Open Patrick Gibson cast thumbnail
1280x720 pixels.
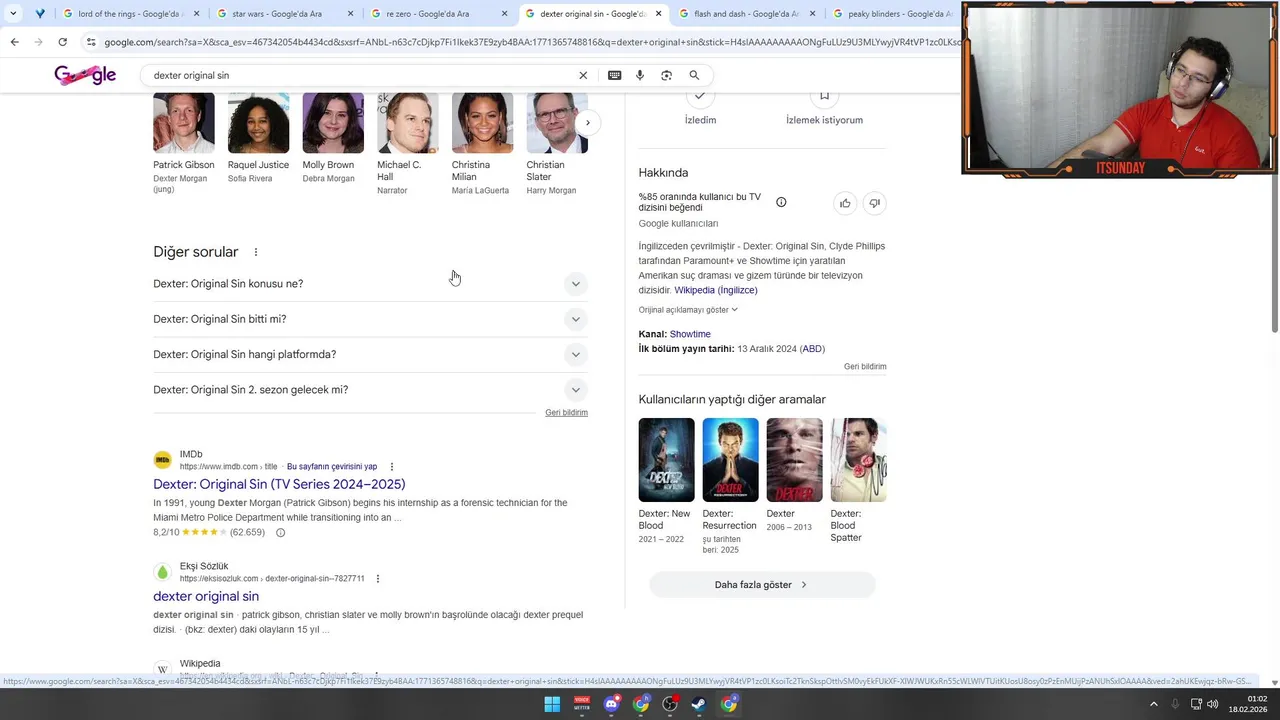(x=184, y=123)
